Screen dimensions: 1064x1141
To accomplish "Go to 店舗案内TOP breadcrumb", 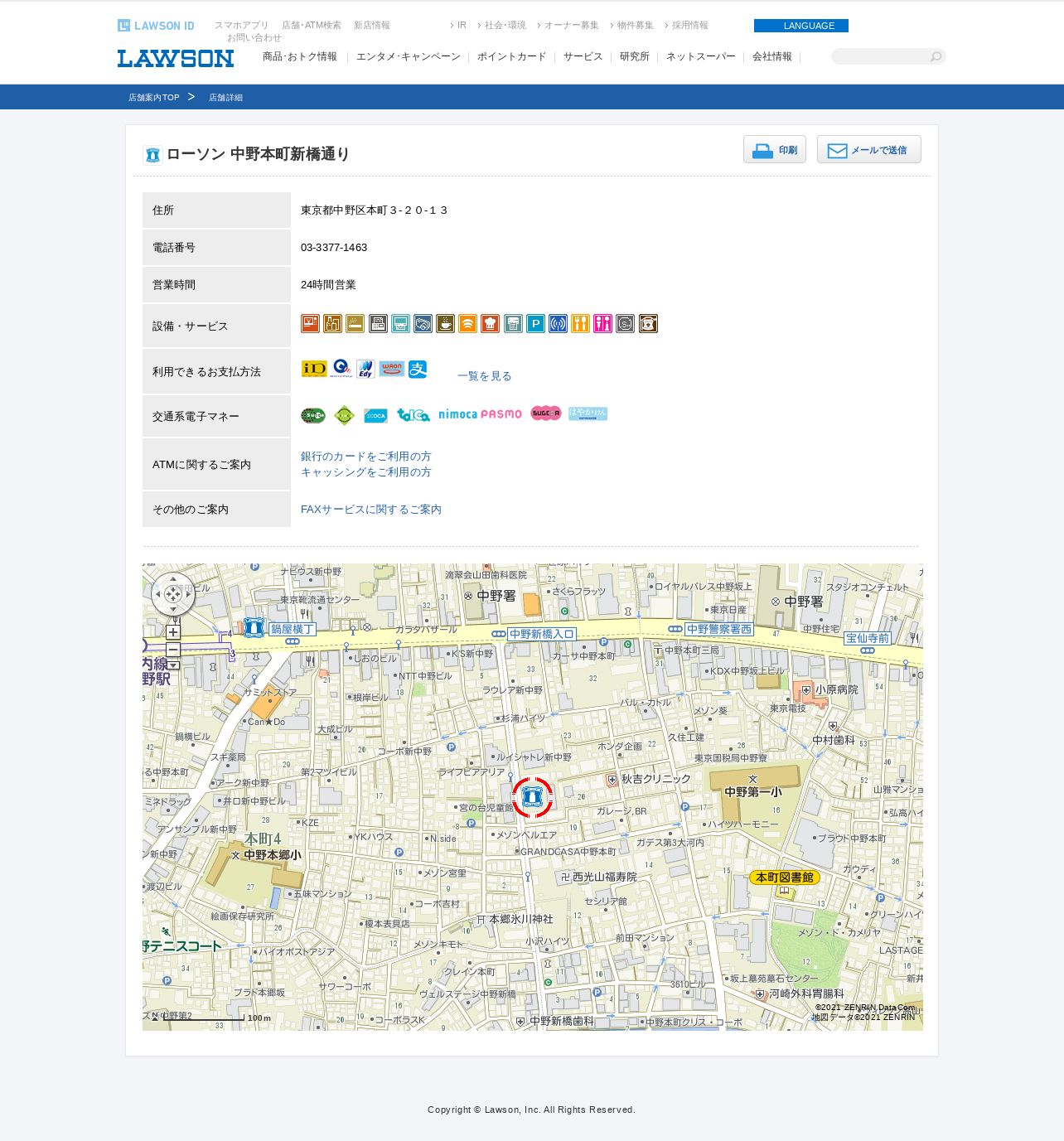I will click(154, 98).
